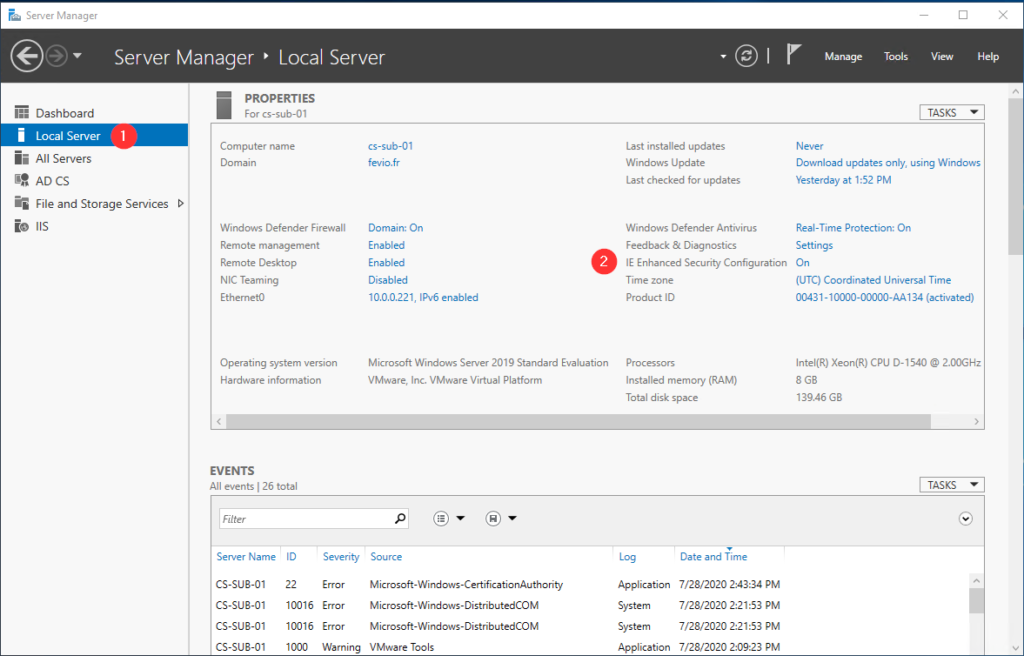The width and height of the screenshot is (1024, 656).
Task: Click the back navigation arrow button
Action: 27,56
